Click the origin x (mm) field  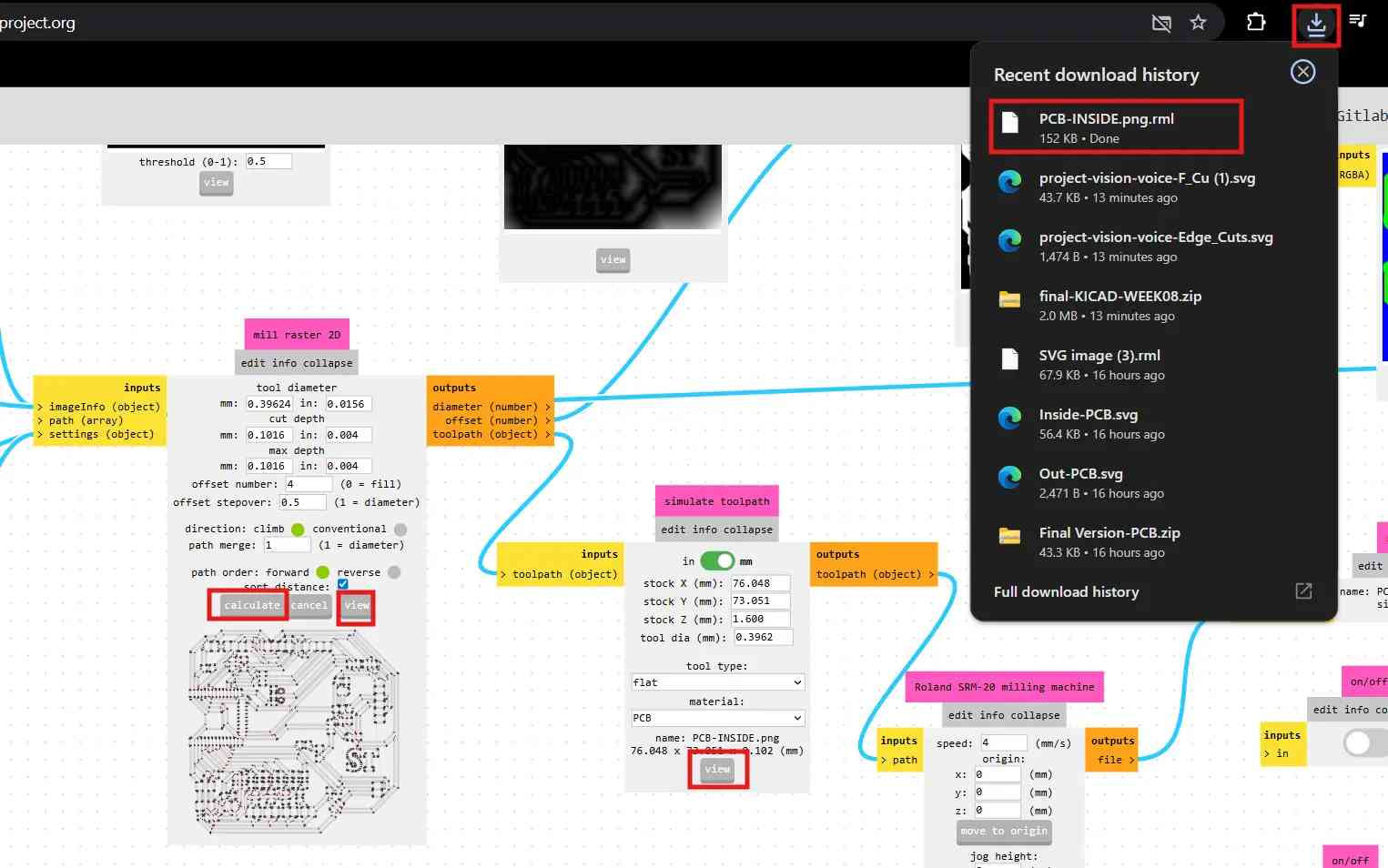(998, 775)
